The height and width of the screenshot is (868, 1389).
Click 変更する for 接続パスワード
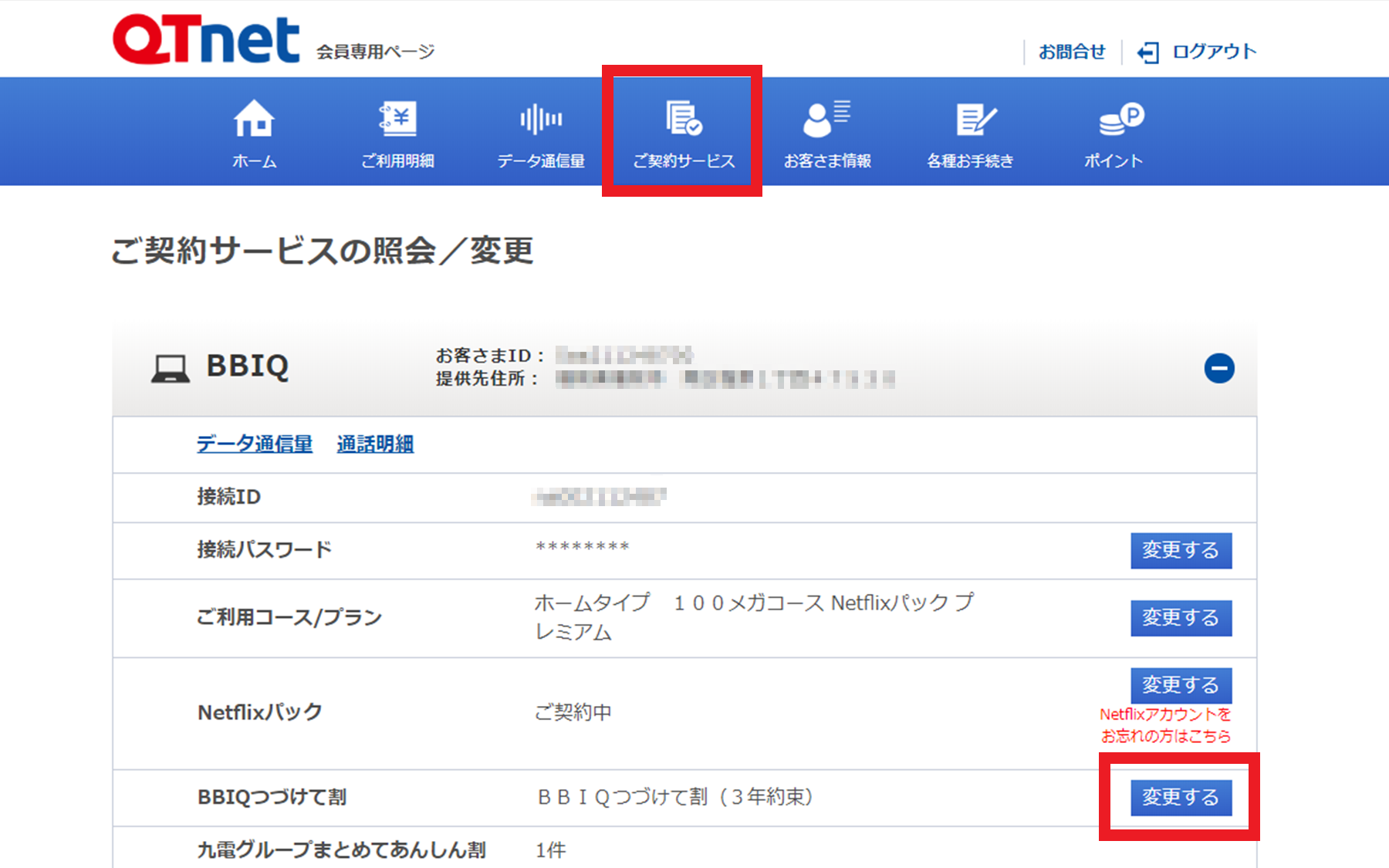(1181, 551)
